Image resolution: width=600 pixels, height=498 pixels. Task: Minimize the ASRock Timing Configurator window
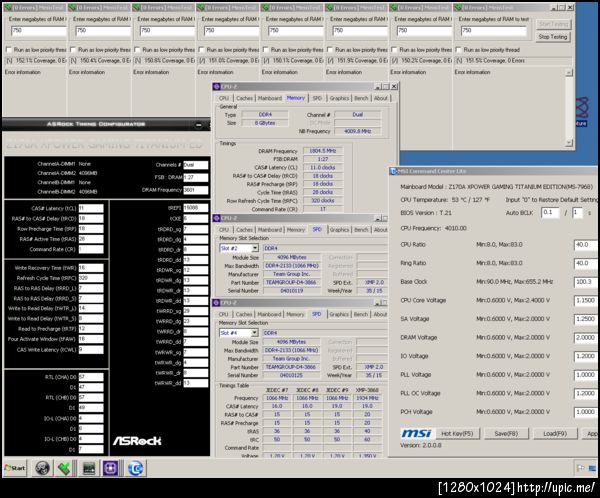pos(199,125)
